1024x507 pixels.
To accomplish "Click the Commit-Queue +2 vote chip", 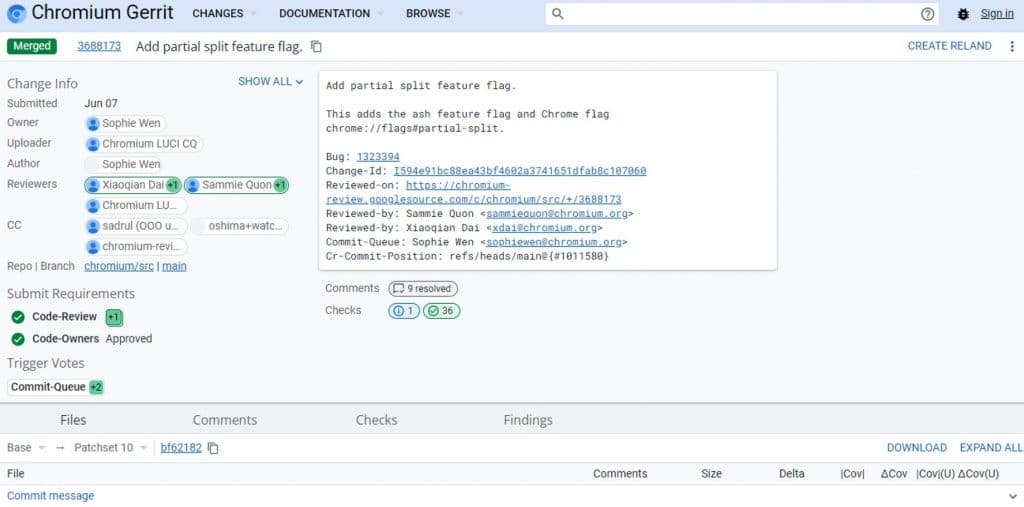I will pos(56,387).
